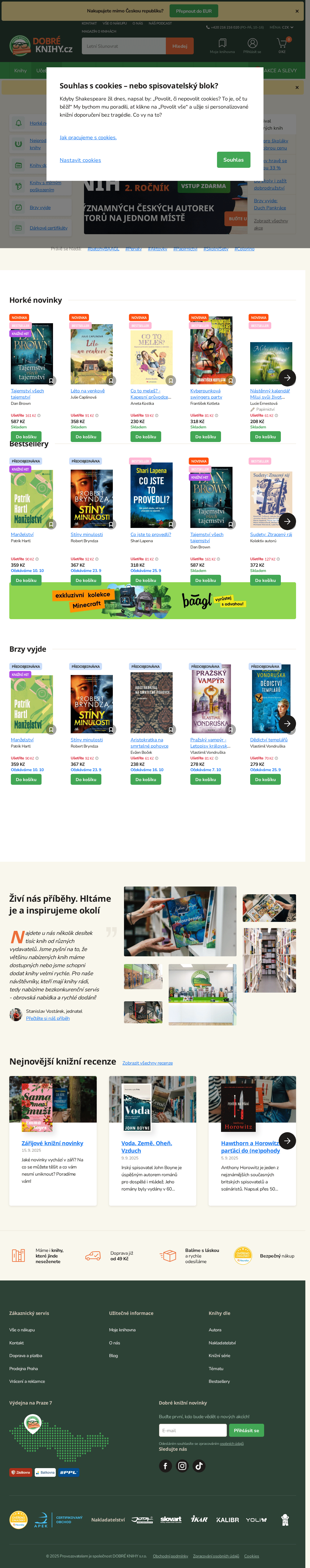Close the currency switch top banner
The width and height of the screenshot is (310, 1568).
pyautogui.click(x=297, y=11)
